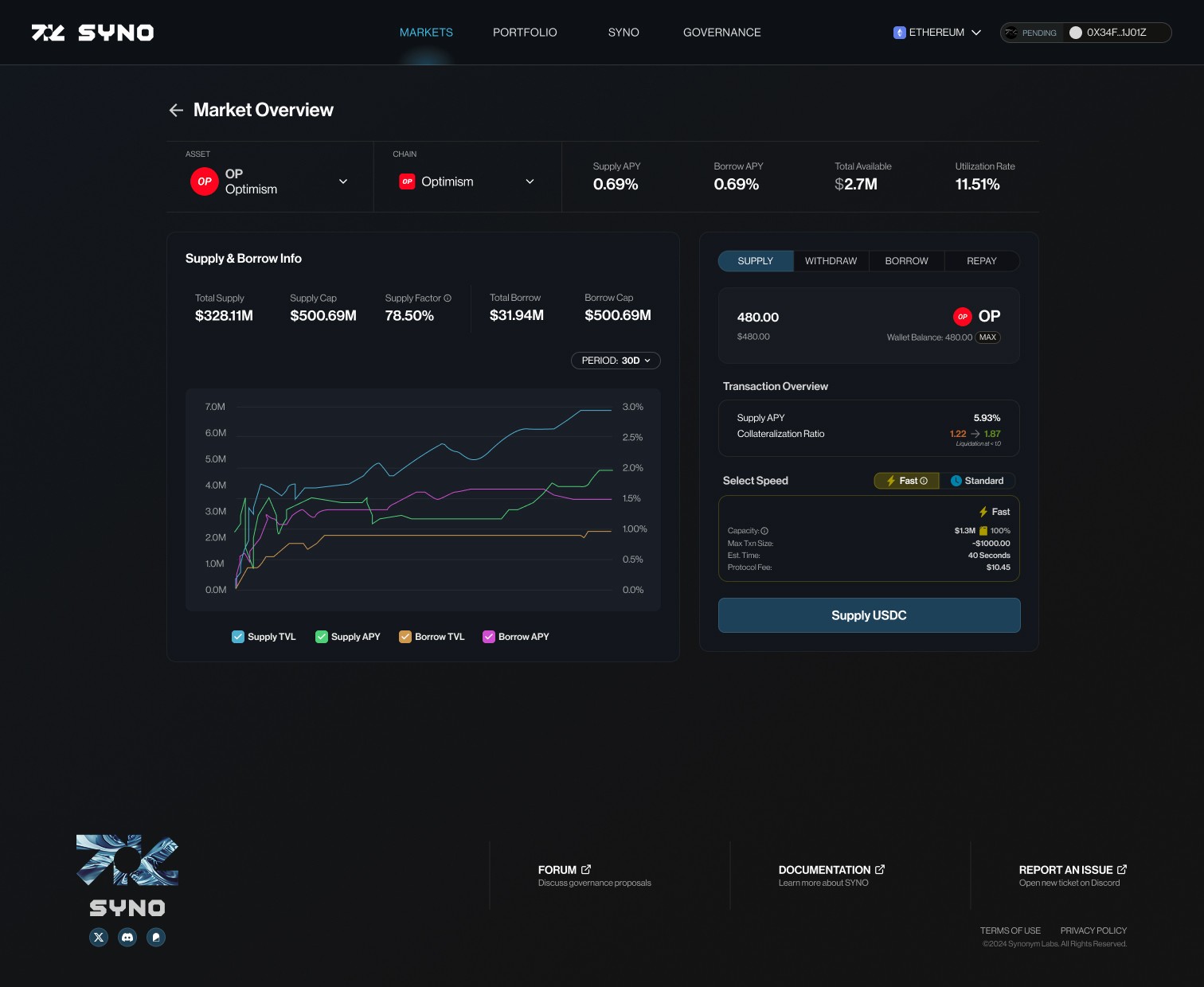The image size is (1204, 987).
Task: Click the Standard clock icon
Action: point(956,481)
